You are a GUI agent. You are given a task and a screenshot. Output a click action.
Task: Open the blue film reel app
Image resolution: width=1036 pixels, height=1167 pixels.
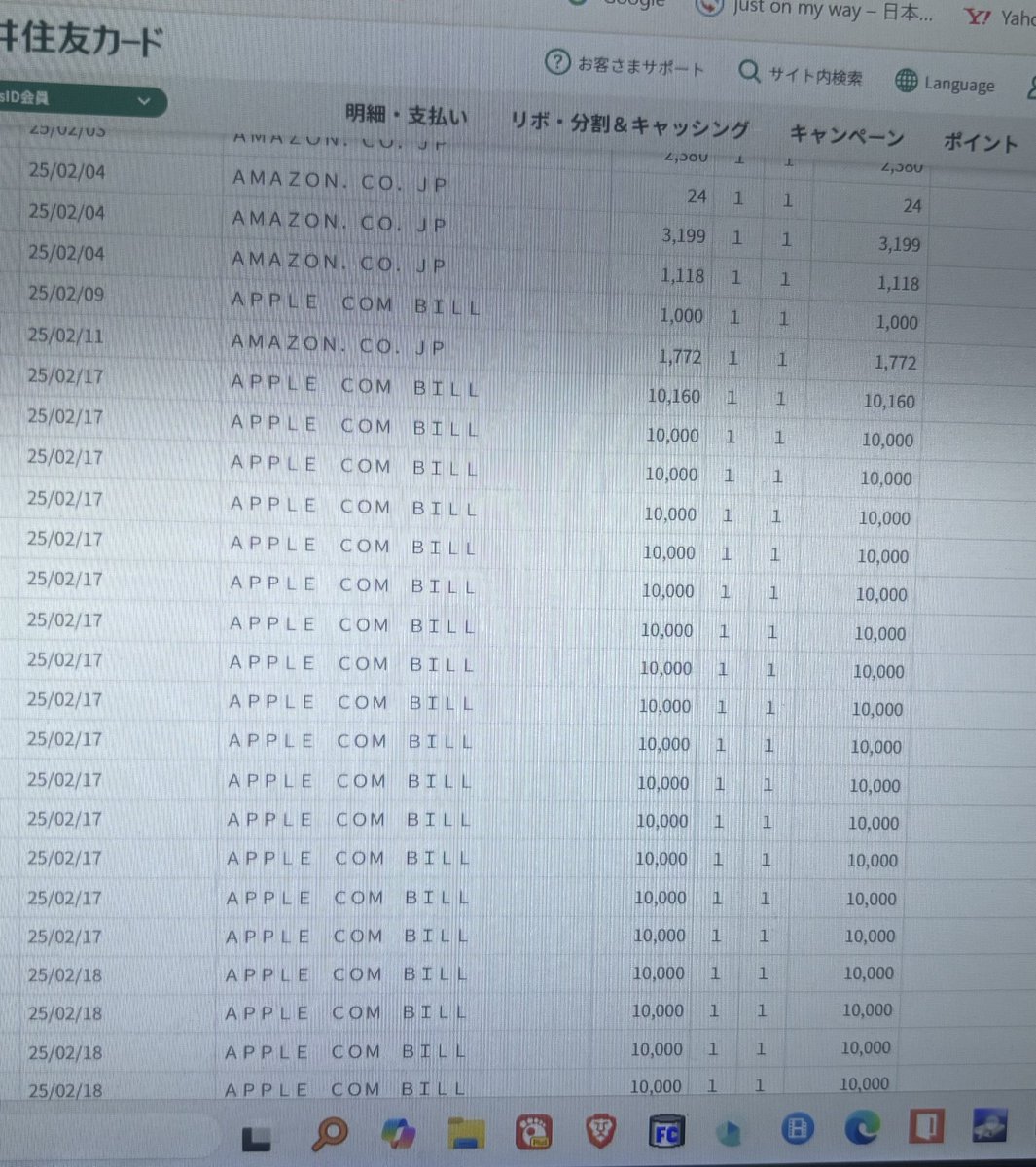(798, 1128)
